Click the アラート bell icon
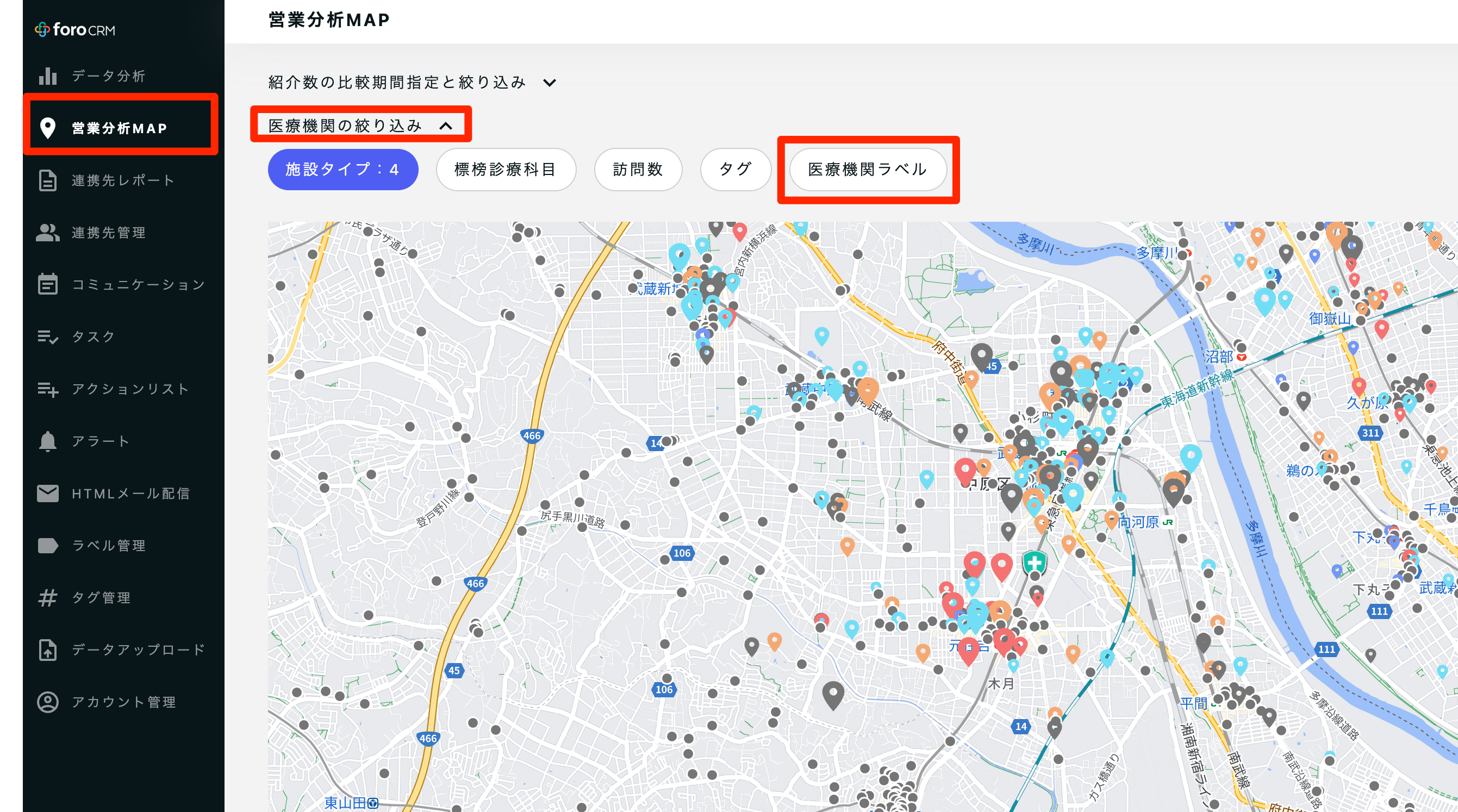Image resolution: width=1458 pixels, height=812 pixels. [x=47, y=441]
